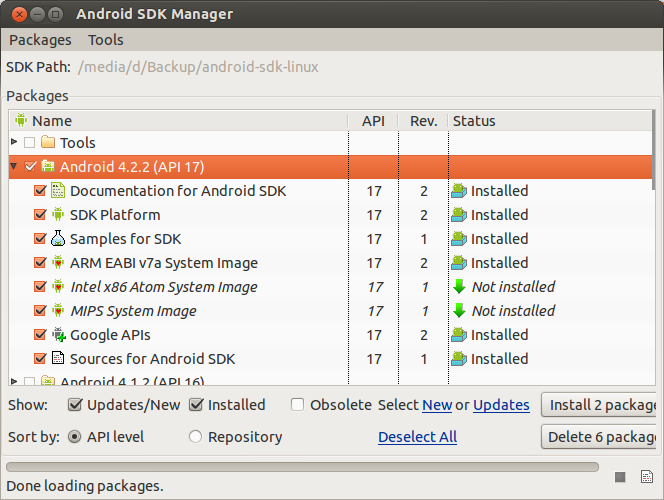Click the Documentation for Android SDK icon
The width and height of the screenshot is (664, 500).
tap(58, 191)
